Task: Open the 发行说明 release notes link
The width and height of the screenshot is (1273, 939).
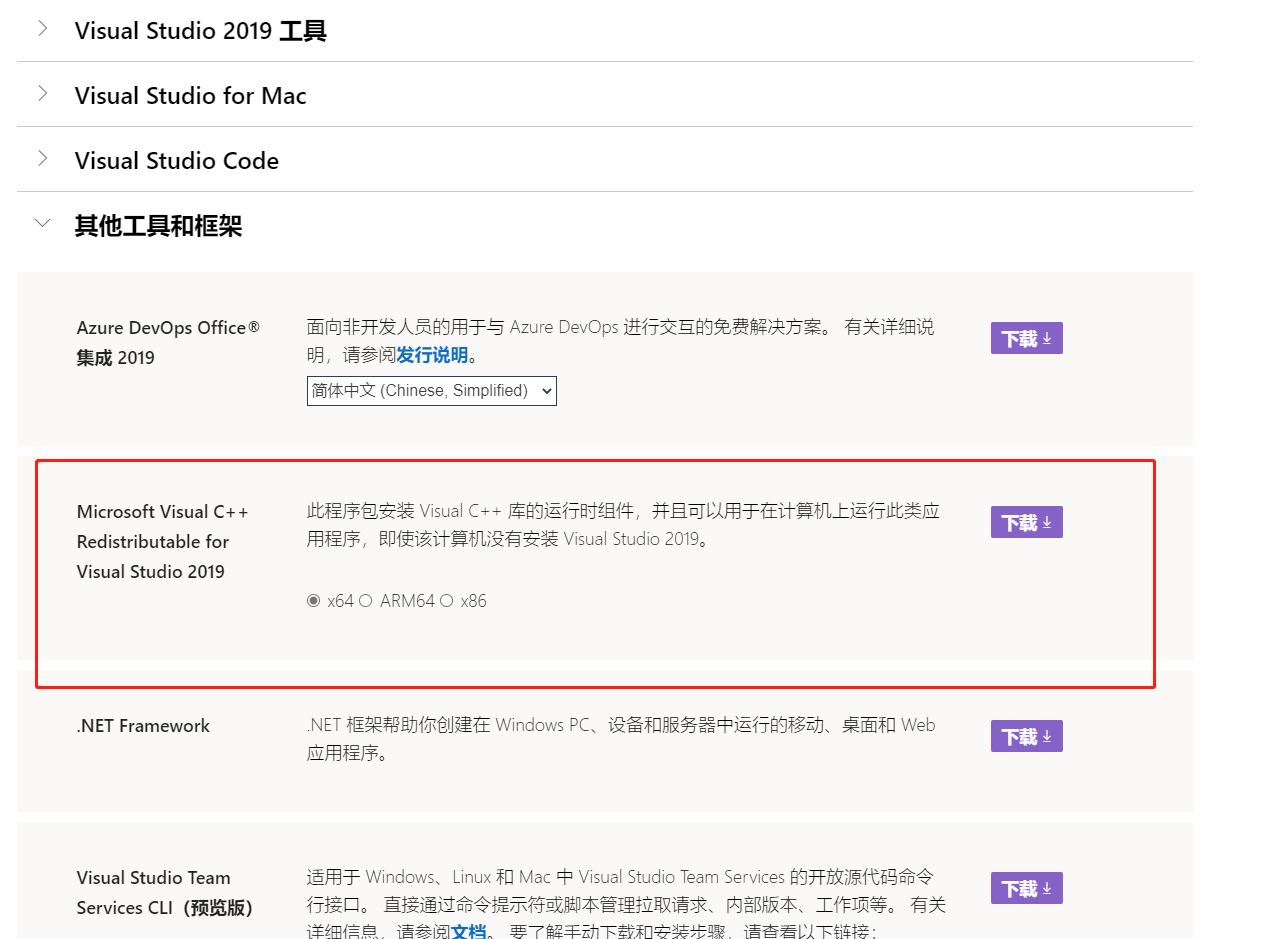Action: point(432,356)
